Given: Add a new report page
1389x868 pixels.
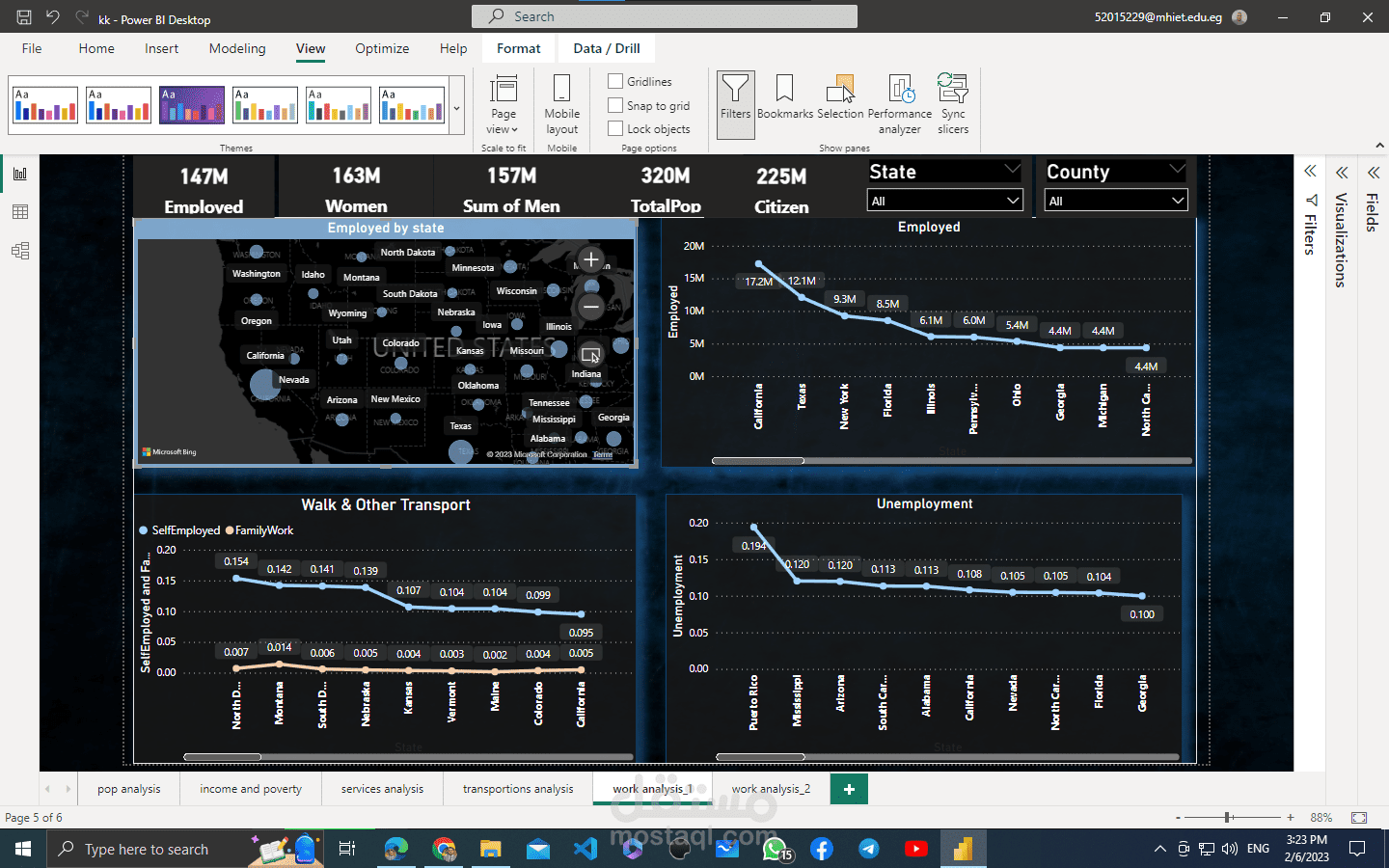Looking at the screenshot, I should pyautogui.click(x=849, y=789).
